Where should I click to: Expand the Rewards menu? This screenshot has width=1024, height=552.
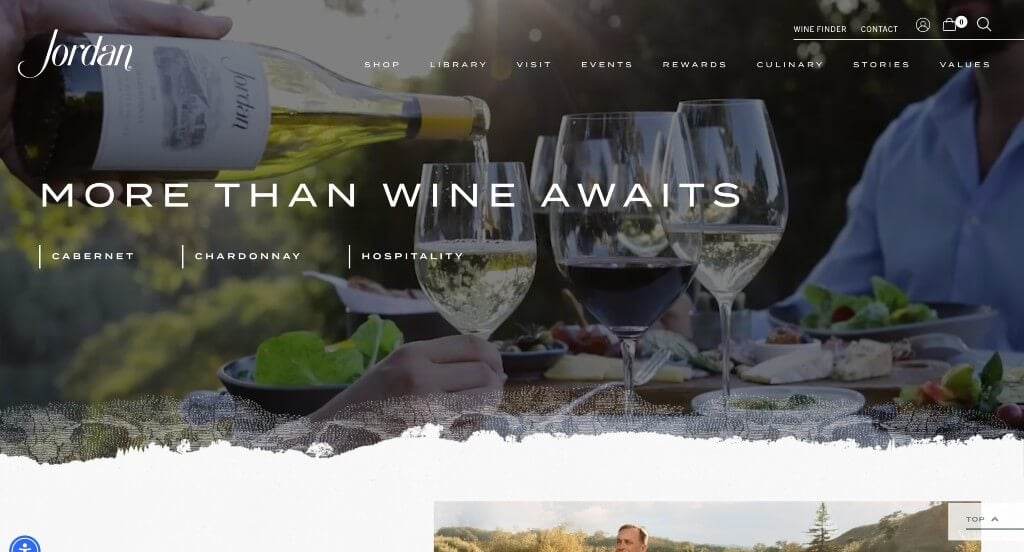coord(695,65)
